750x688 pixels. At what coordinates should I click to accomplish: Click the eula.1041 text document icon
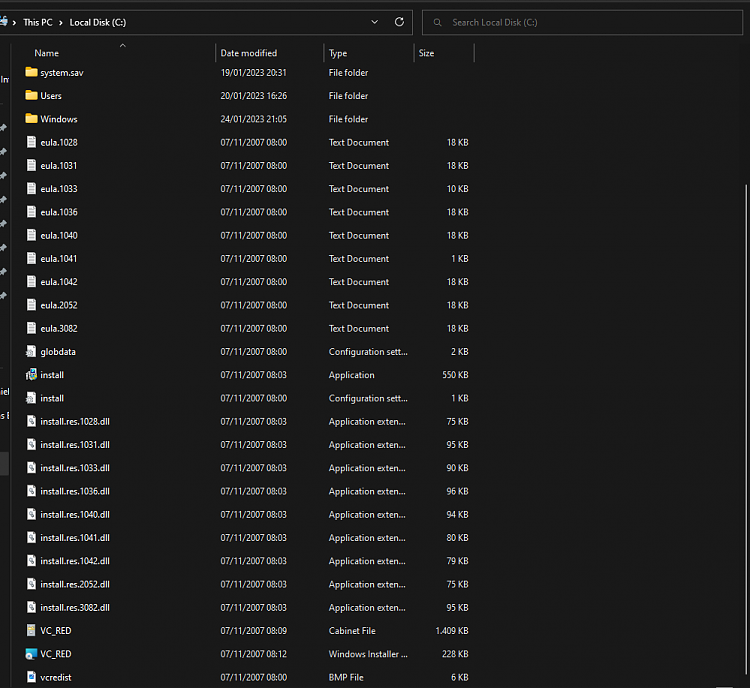tap(31, 258)
